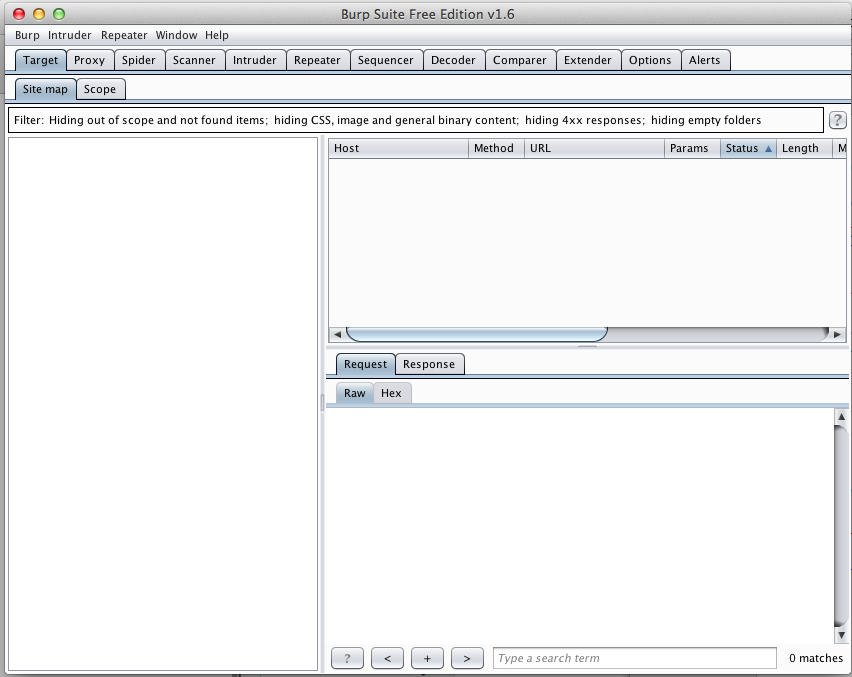Screen dimensions: 852x677
Task: Open the Intruder menu
Action: (x=69, y=35)
